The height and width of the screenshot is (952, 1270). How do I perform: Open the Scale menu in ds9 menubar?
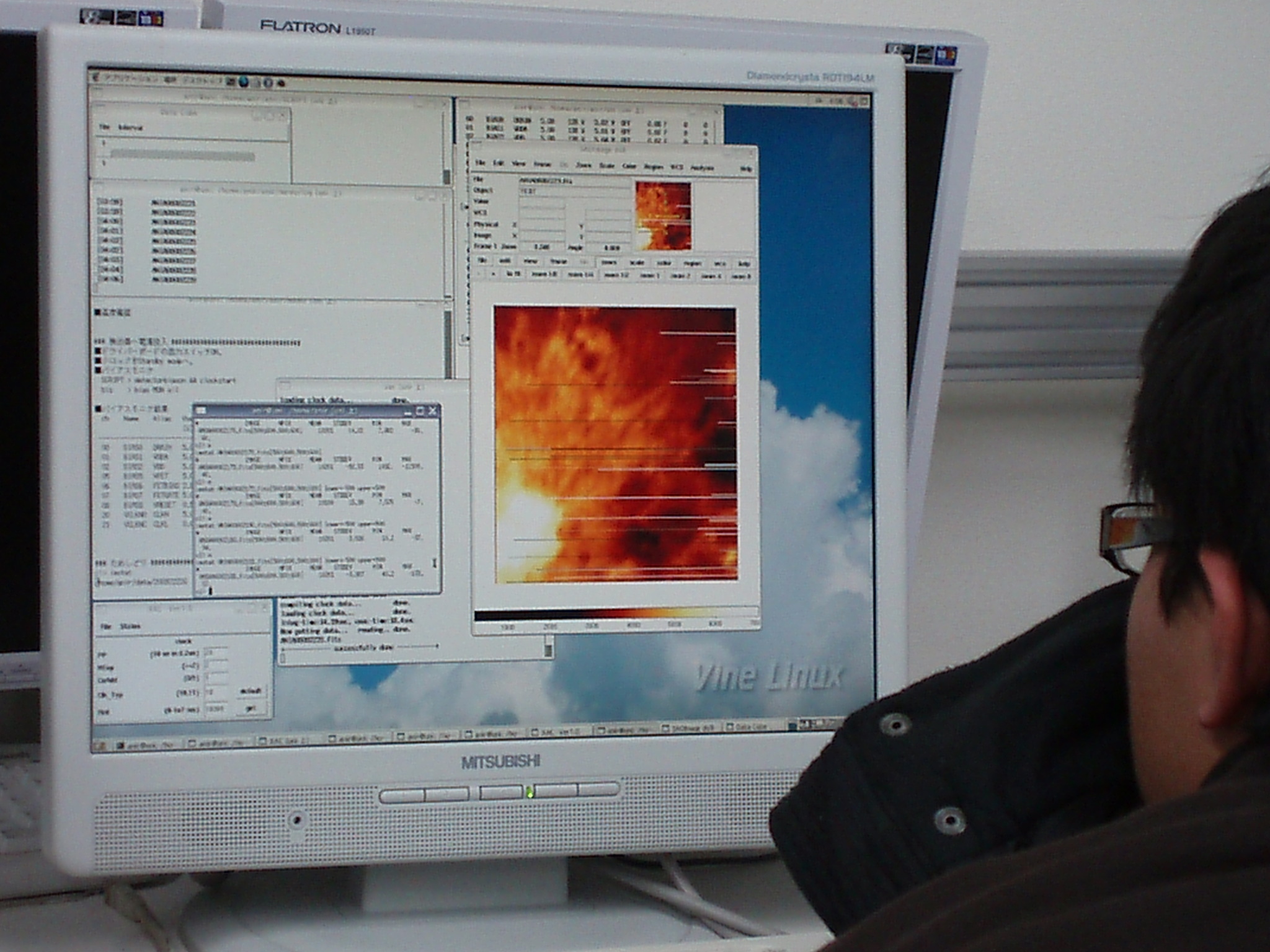[x=606, y=166]
